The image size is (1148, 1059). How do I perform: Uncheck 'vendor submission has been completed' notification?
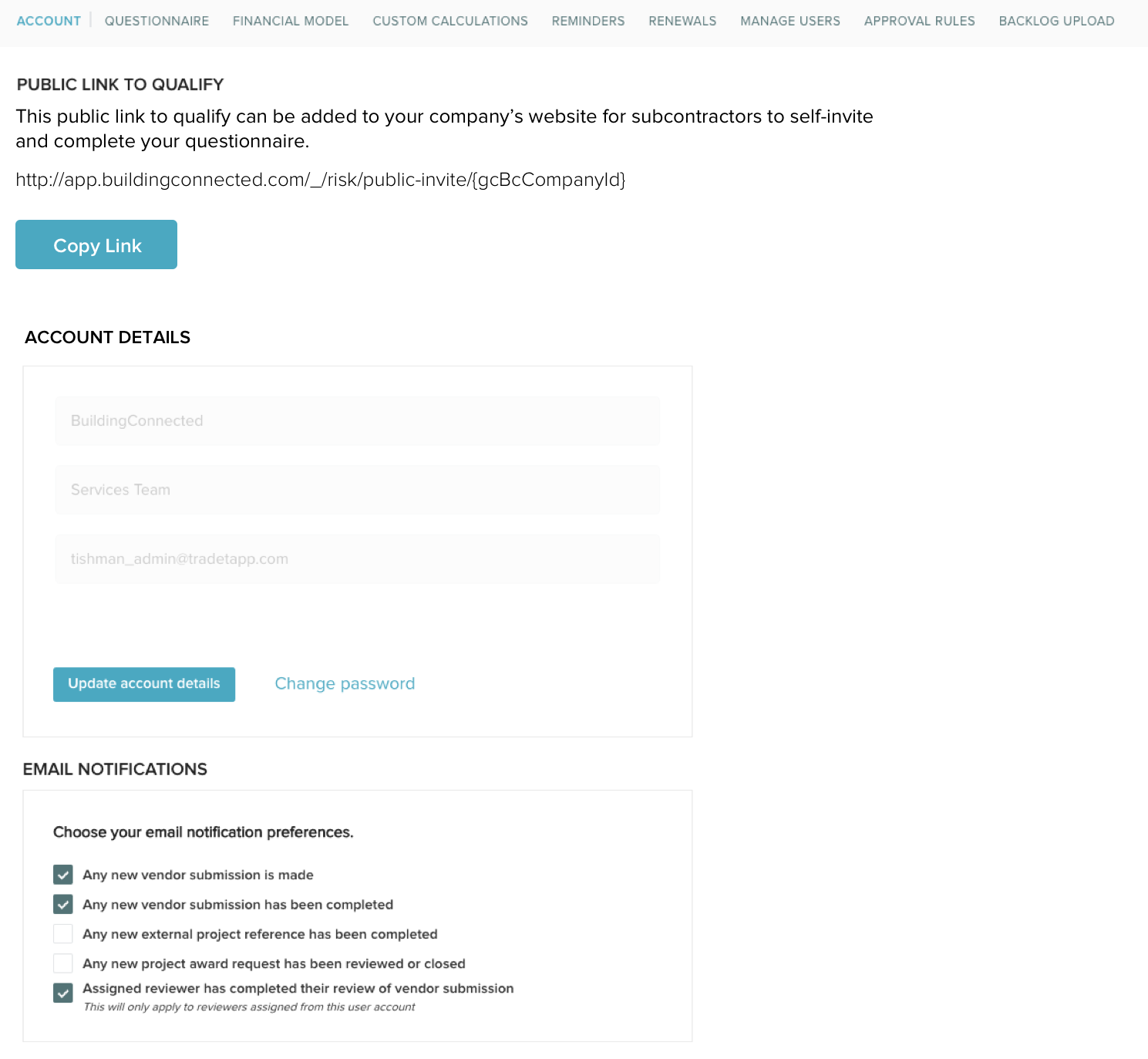click(63, 904)
